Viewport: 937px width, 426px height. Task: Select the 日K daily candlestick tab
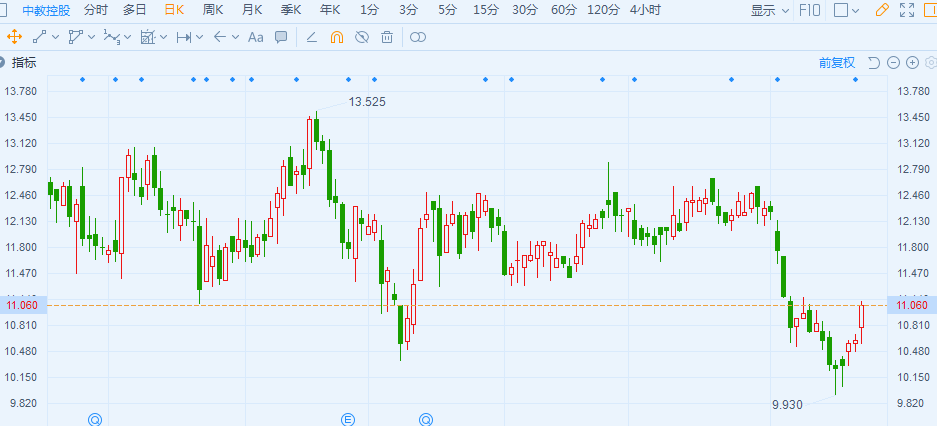pos(174,10)
